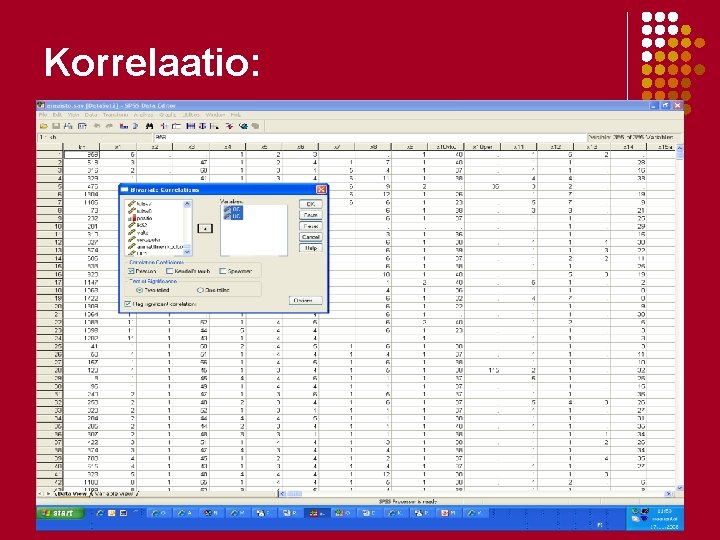This screenshot has width=720, height=540.
Task: Click 'SPSS Processor is ready' status text
Action: tap(408, 501)
